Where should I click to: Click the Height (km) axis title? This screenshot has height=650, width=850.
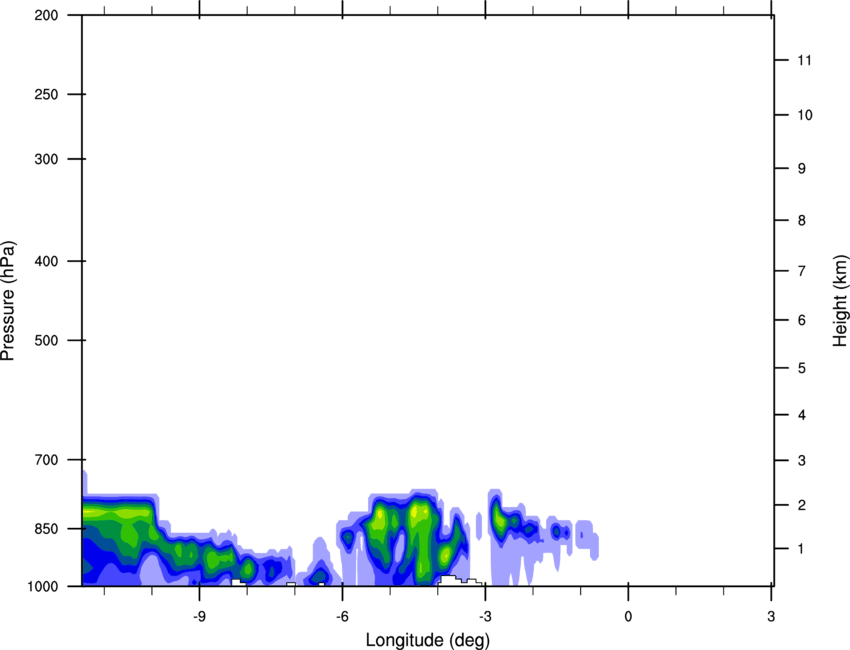click(840, 301)
